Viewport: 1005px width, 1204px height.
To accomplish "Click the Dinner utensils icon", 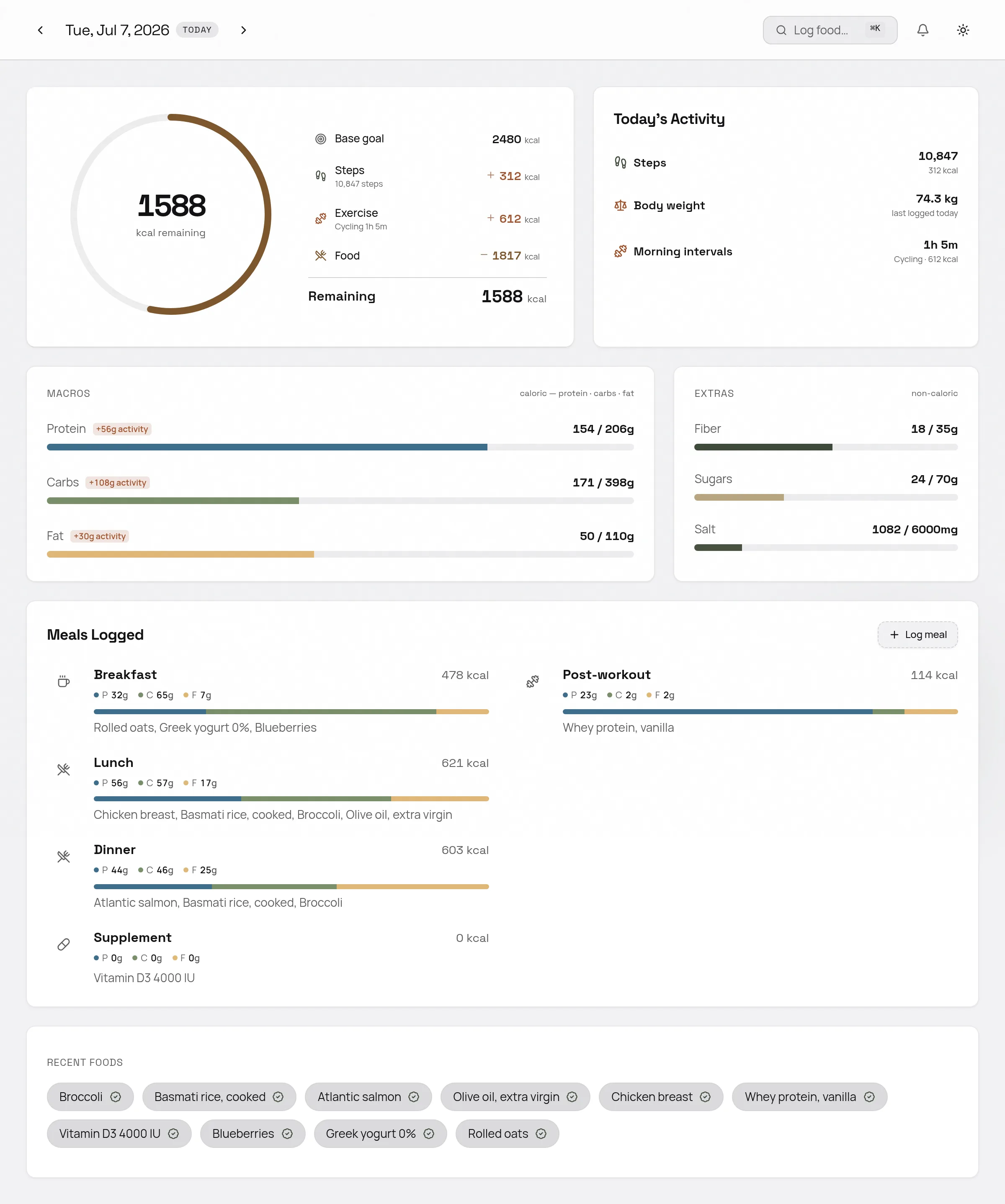I will click(64, 857).
